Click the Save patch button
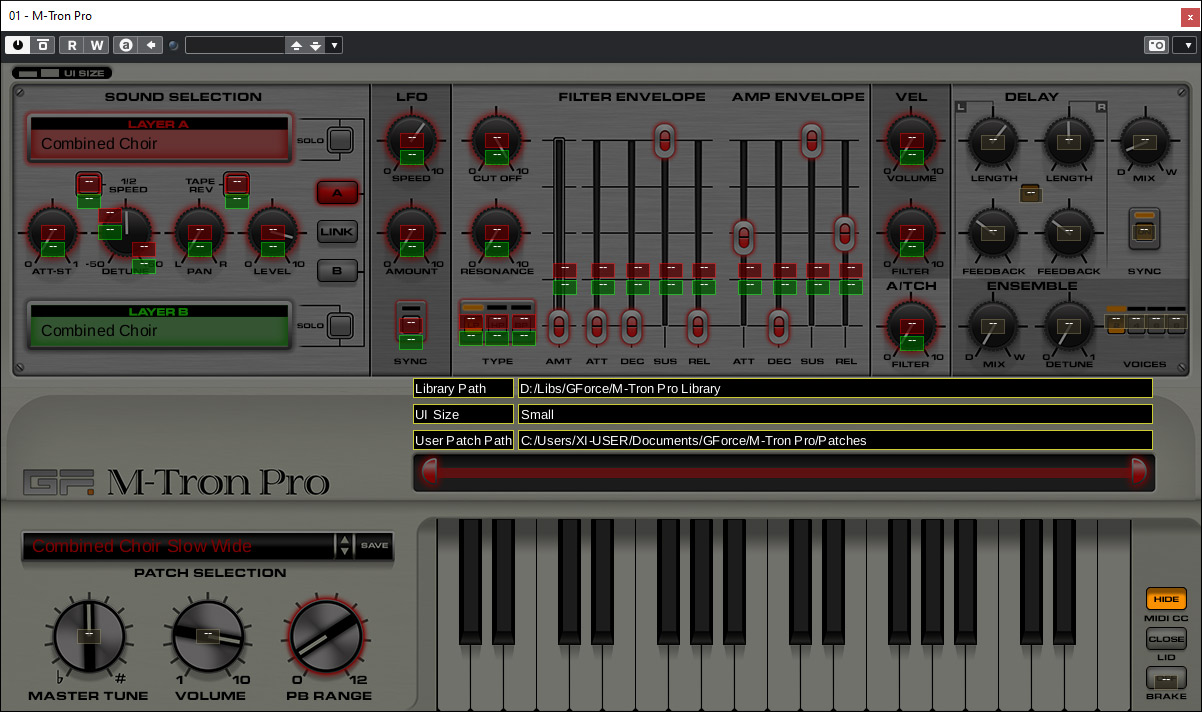Screen dimensions: 1202x712 (x=374, y=545)
